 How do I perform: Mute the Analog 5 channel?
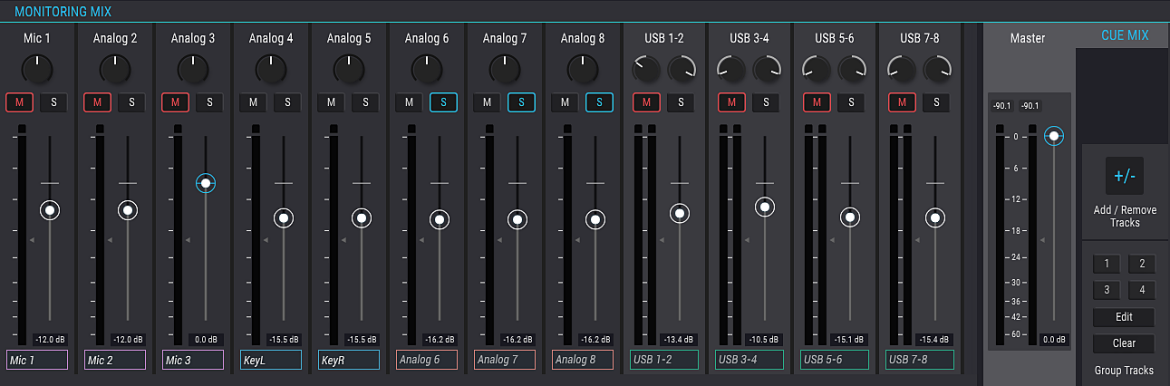pyautogui.click(x=331, y=102)
